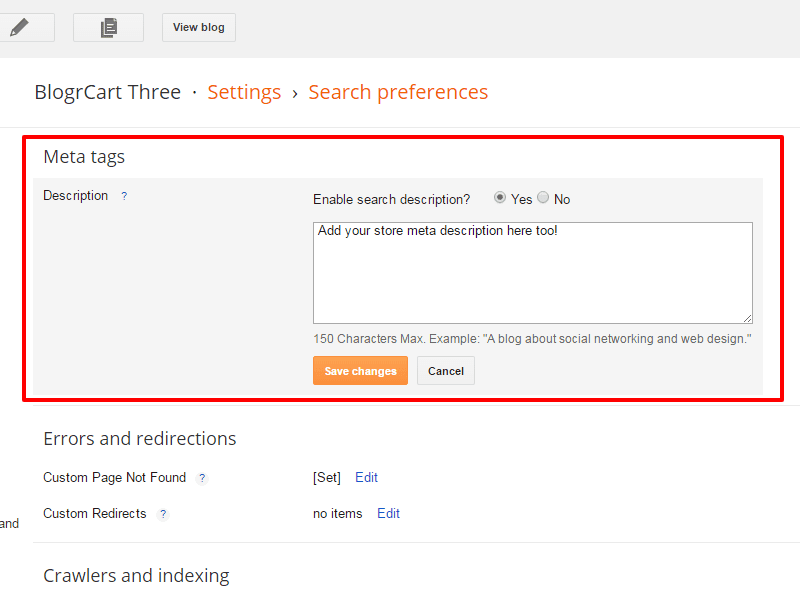Open the posts list icon button

click(108, 28)
